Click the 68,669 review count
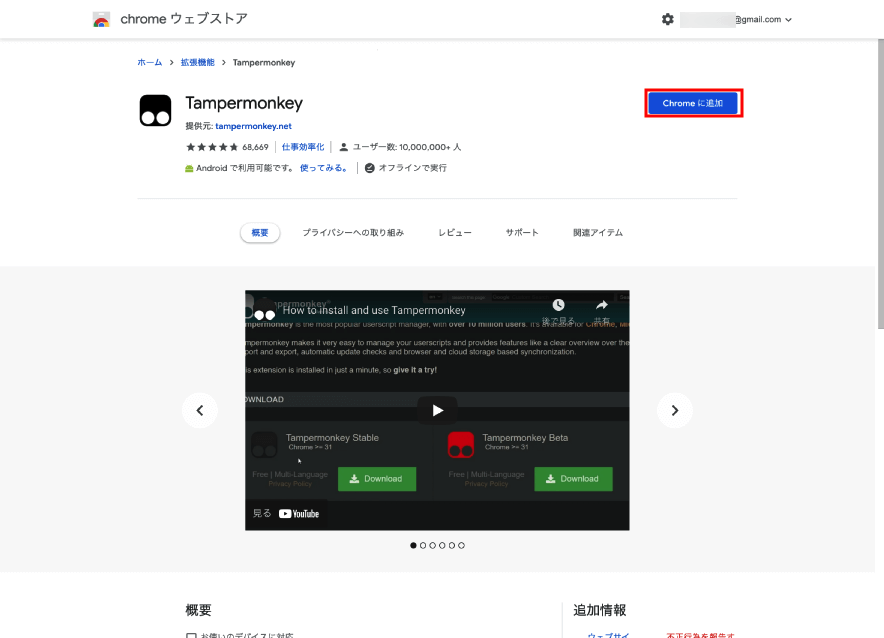The height and width of the screenshot is (638, 884). coord(255,147)
